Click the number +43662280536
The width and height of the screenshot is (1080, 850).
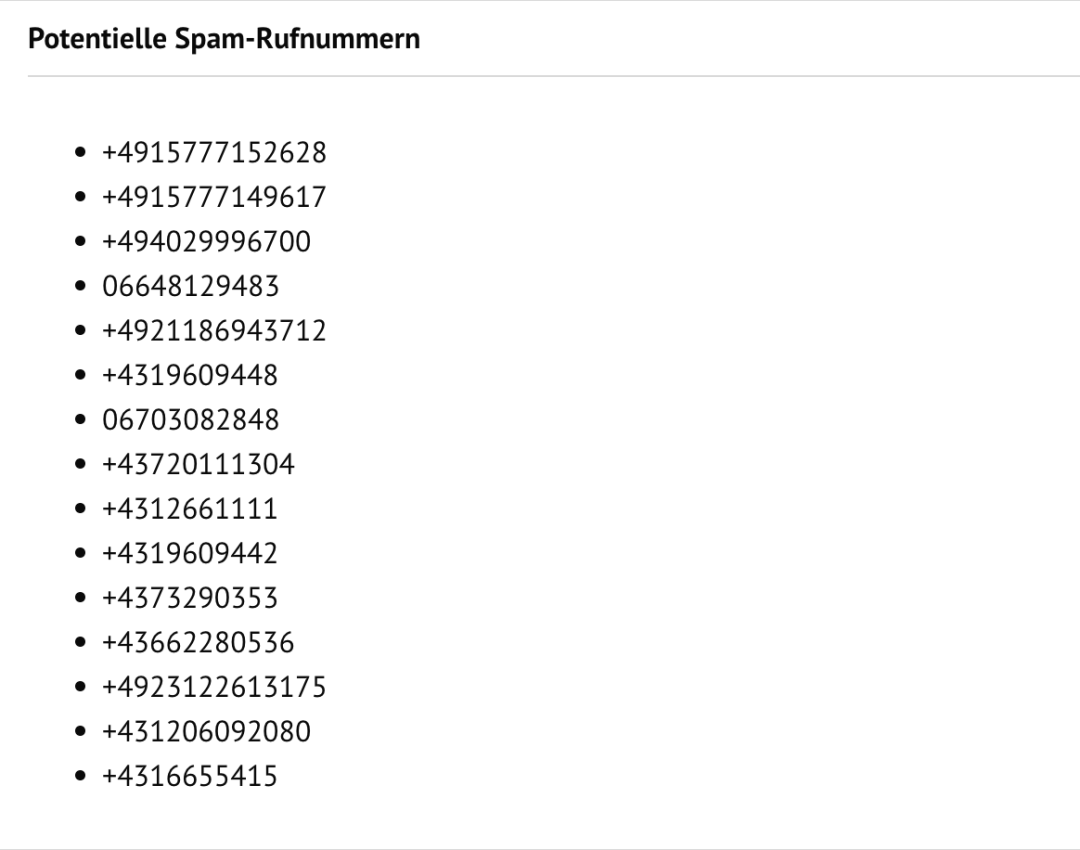[x=198, y=642]
